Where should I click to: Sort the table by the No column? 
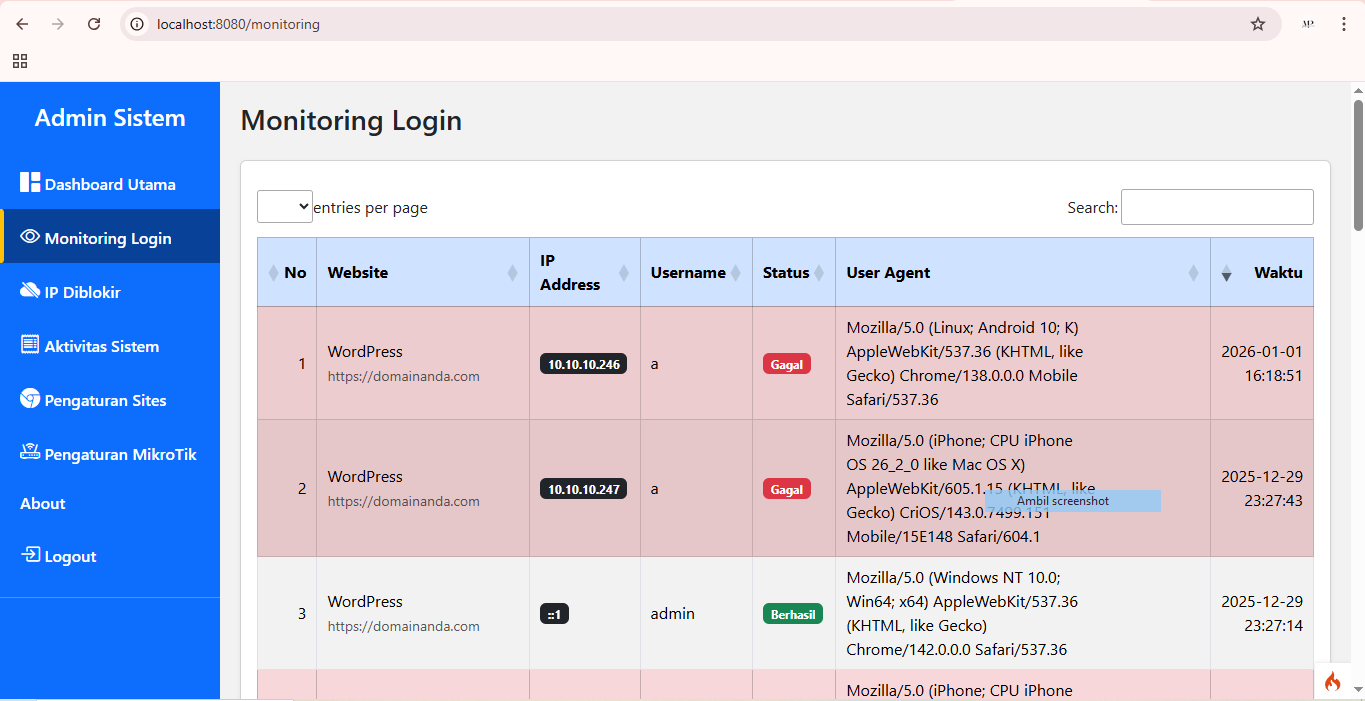pos(287,272)
